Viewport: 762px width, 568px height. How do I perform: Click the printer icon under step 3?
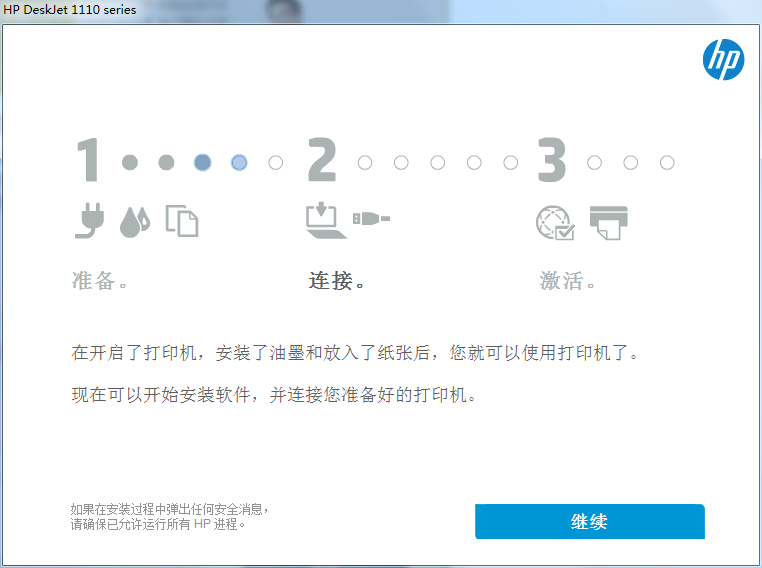pyautogui.click(x=608, y=221)
